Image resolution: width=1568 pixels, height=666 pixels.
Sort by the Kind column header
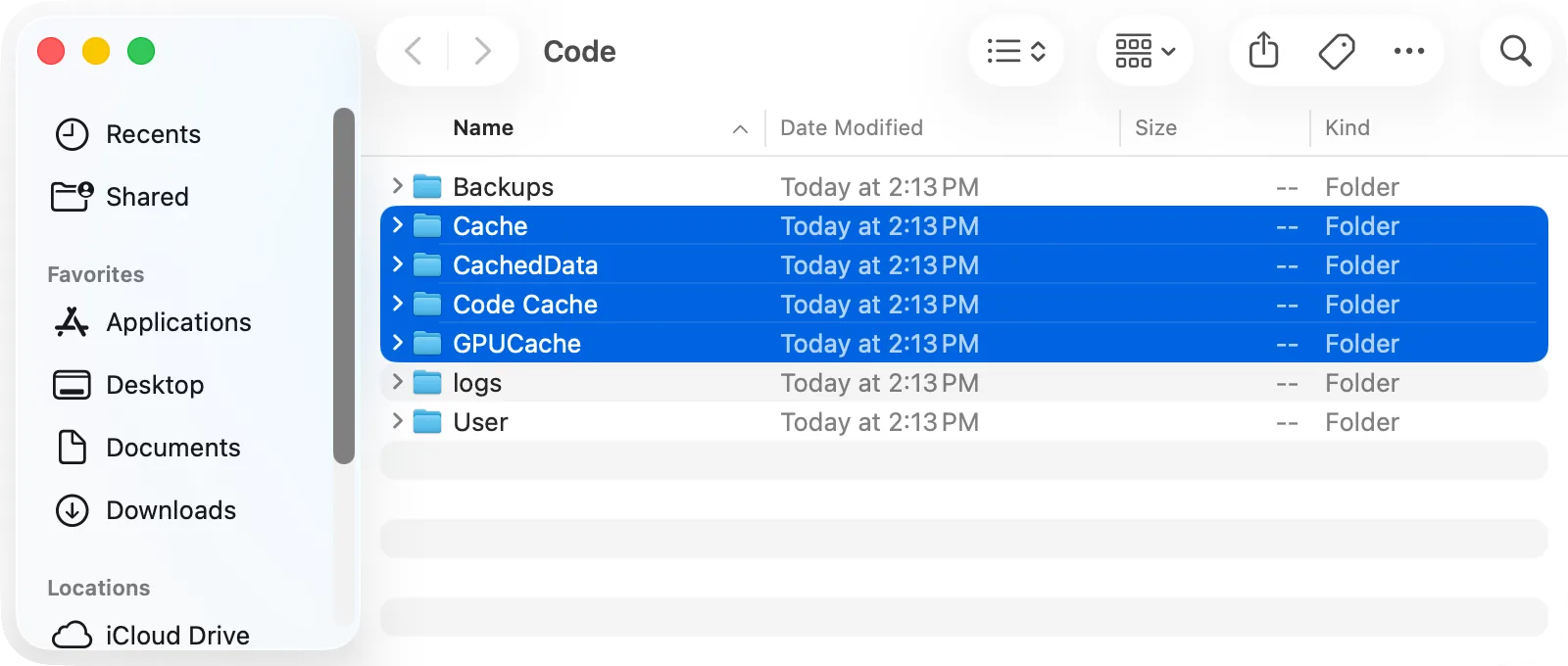point(1347,128)
